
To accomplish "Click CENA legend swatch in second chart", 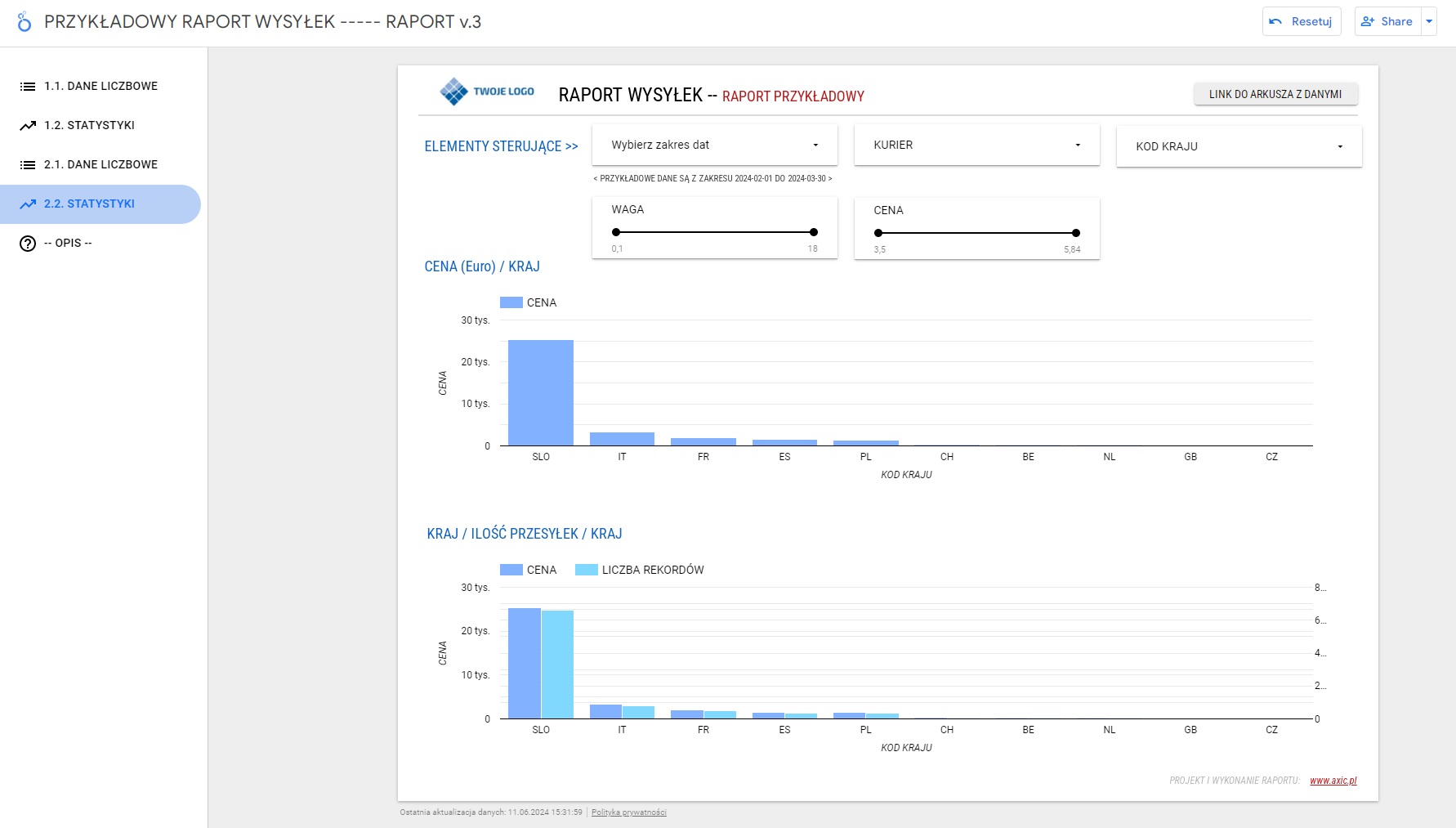I will 511,570.
